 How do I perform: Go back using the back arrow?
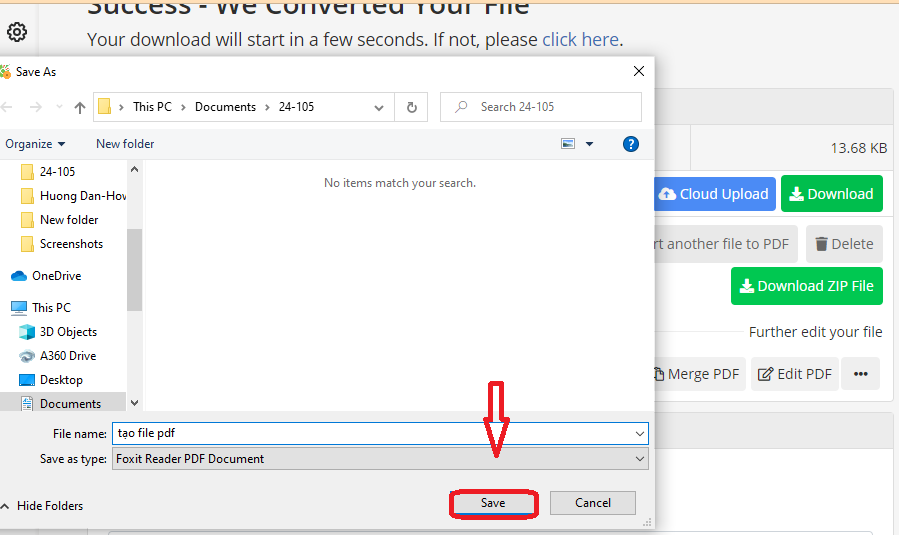click(7, 107)
